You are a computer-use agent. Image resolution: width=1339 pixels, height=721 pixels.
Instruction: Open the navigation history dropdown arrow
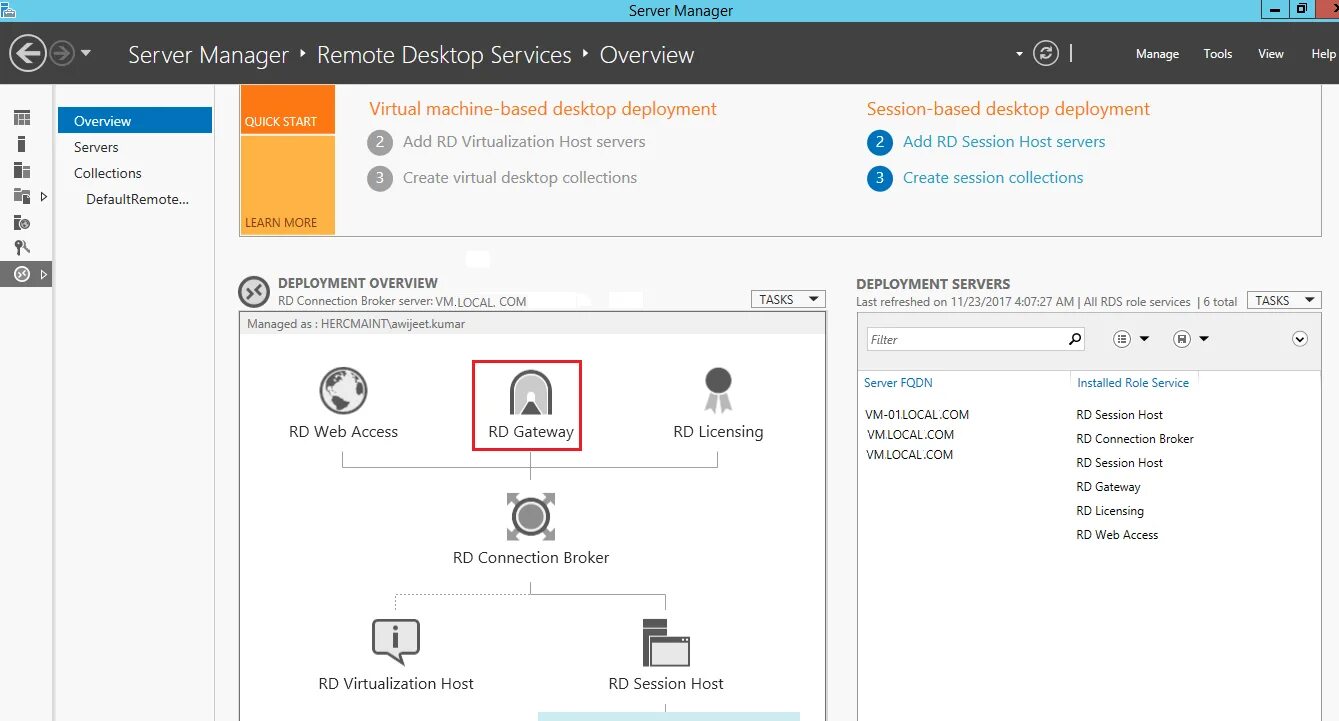[86, 53]
